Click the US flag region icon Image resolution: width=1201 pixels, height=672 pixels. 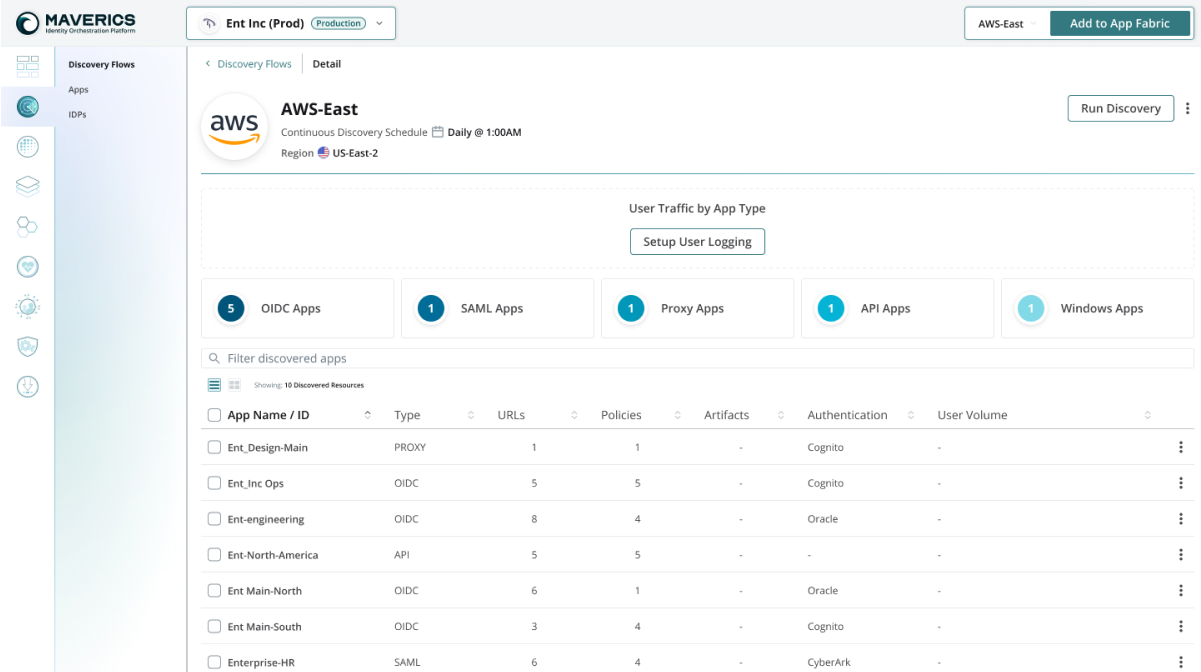pyautogui.click(x=323, y=153)
